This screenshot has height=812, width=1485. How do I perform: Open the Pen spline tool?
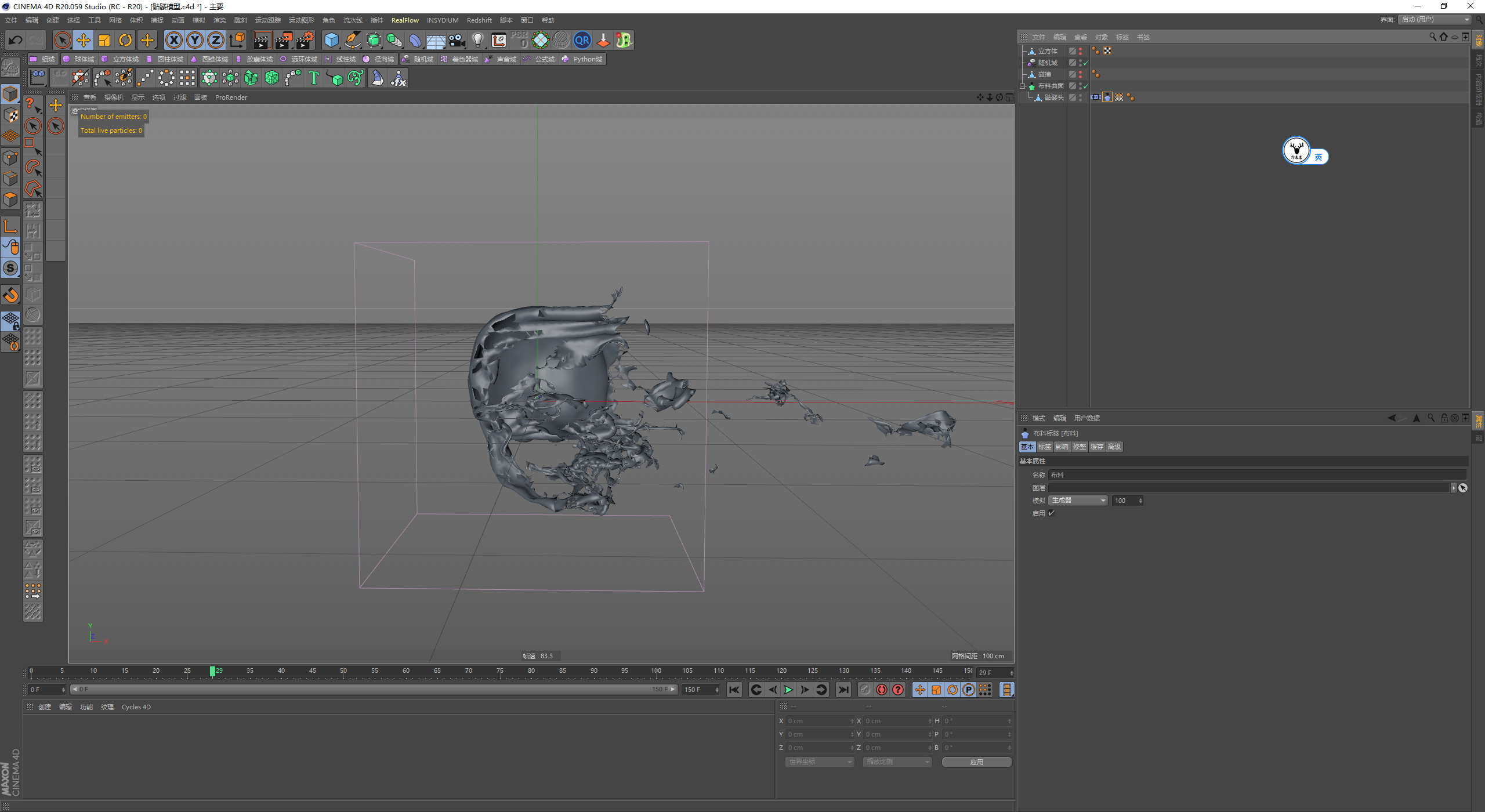coord(352,40)
